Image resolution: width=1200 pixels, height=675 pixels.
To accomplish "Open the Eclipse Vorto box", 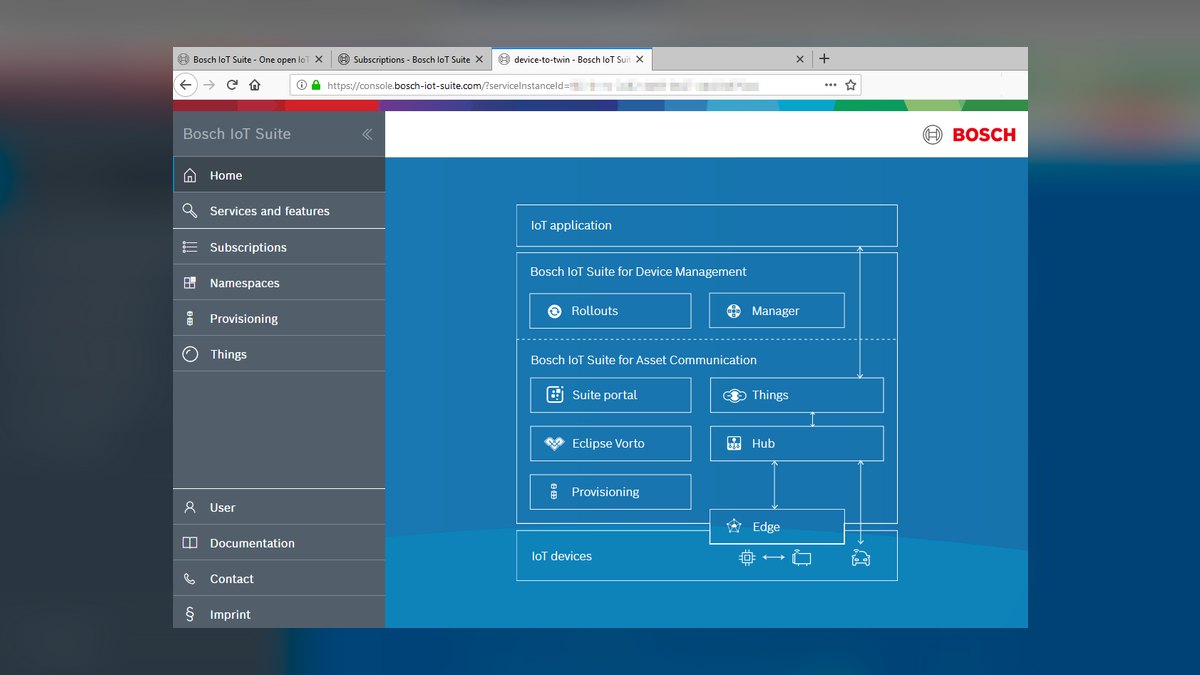I will click(610, 443).
